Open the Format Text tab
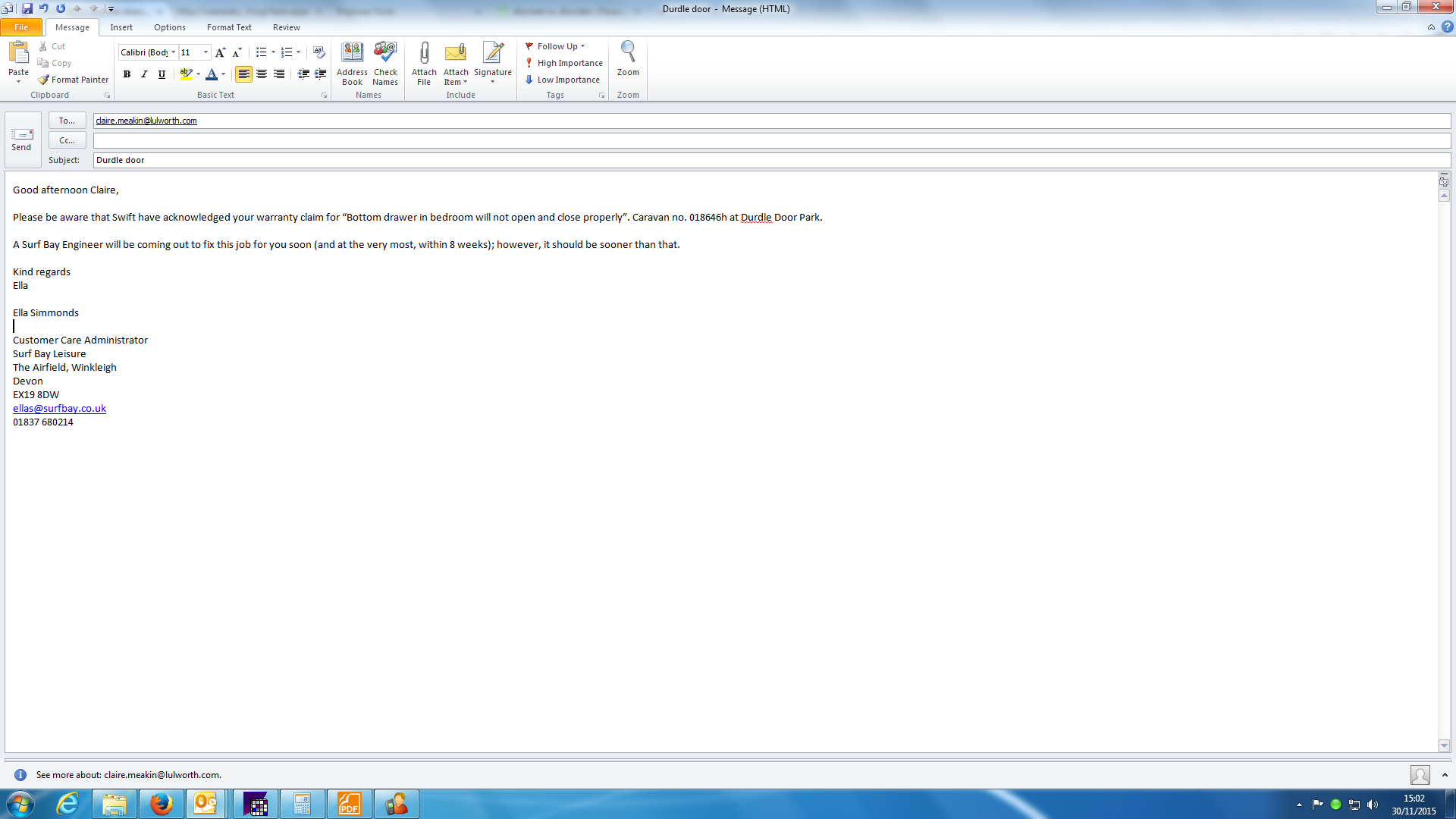This screenshot has height=819, width=1456. pyautogui.click(x=229, y=27)
